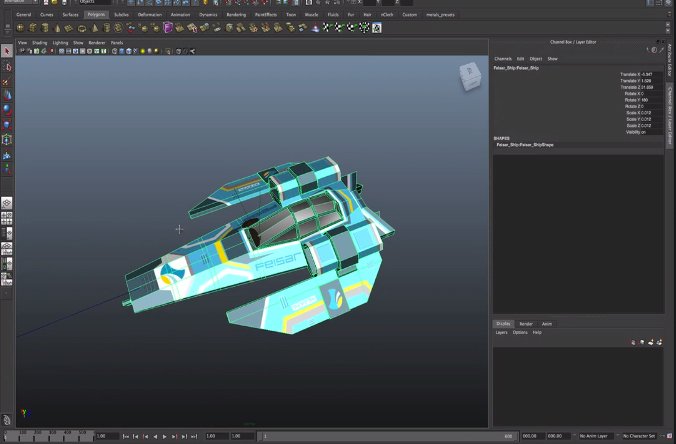
Task: Open the Options menu in Layer Editor
Action: 520,332
